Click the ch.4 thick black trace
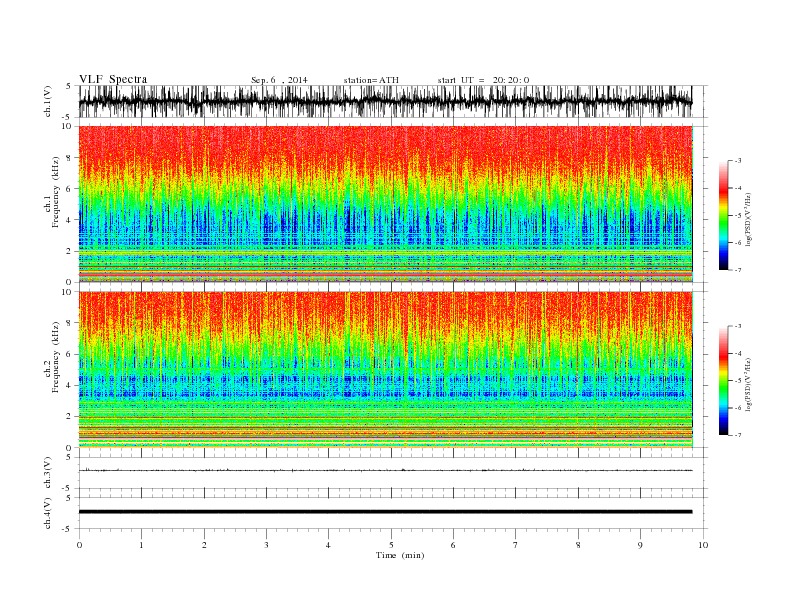Viewport: 792px width, 612px height. pos(385,512)
